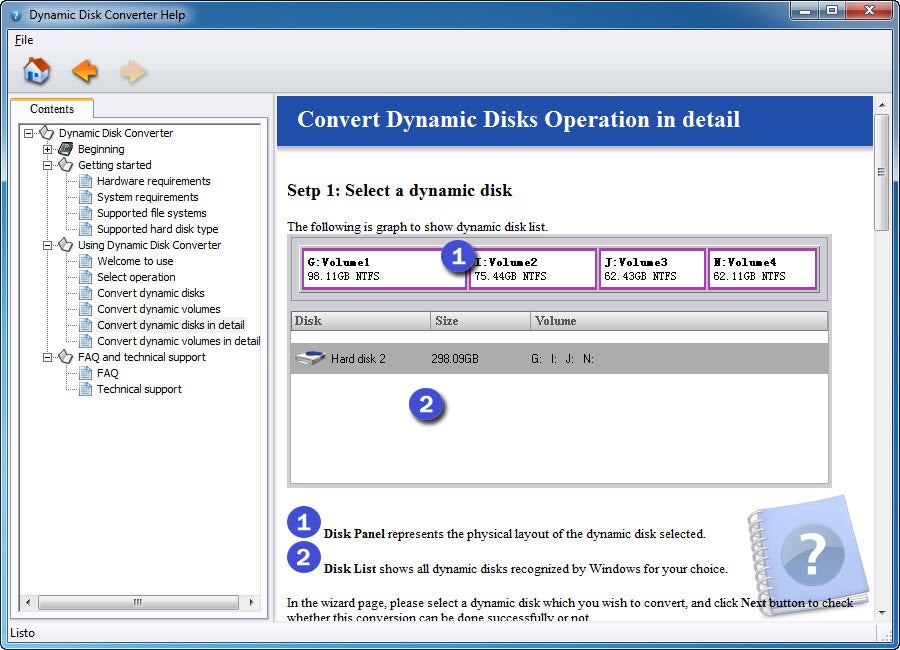Image resolution: width=900 pixels, height=650 pixels.
Task: Collapse the Using Dynamic Disk Converter node
Action: coord(47,245)
